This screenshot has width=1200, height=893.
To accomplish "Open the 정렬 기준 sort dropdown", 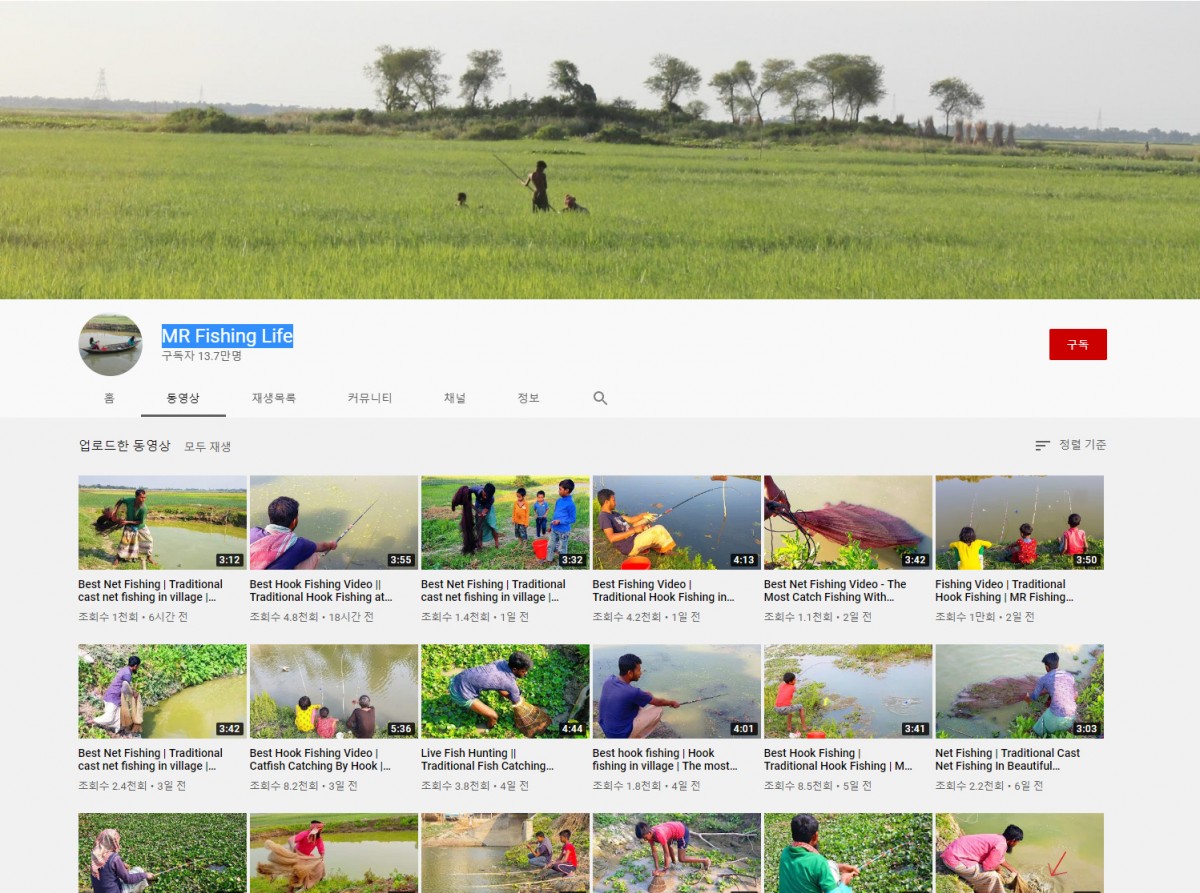I will tap(1071, 445).
